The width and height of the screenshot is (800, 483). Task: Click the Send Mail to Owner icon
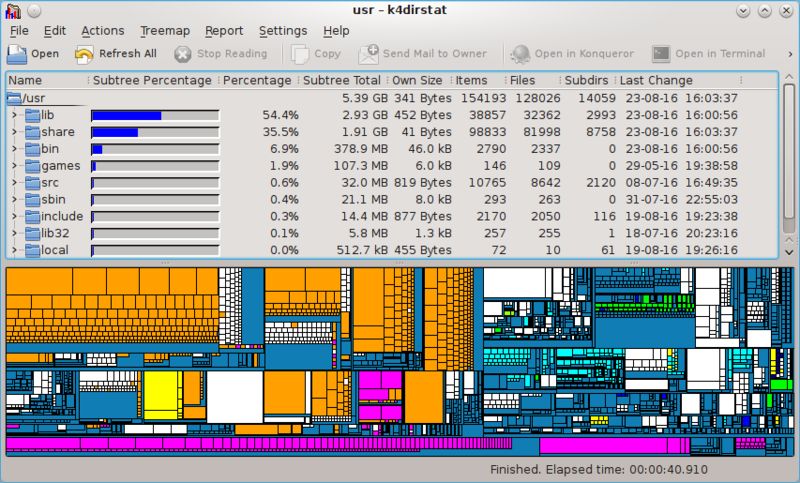(368, 54)
